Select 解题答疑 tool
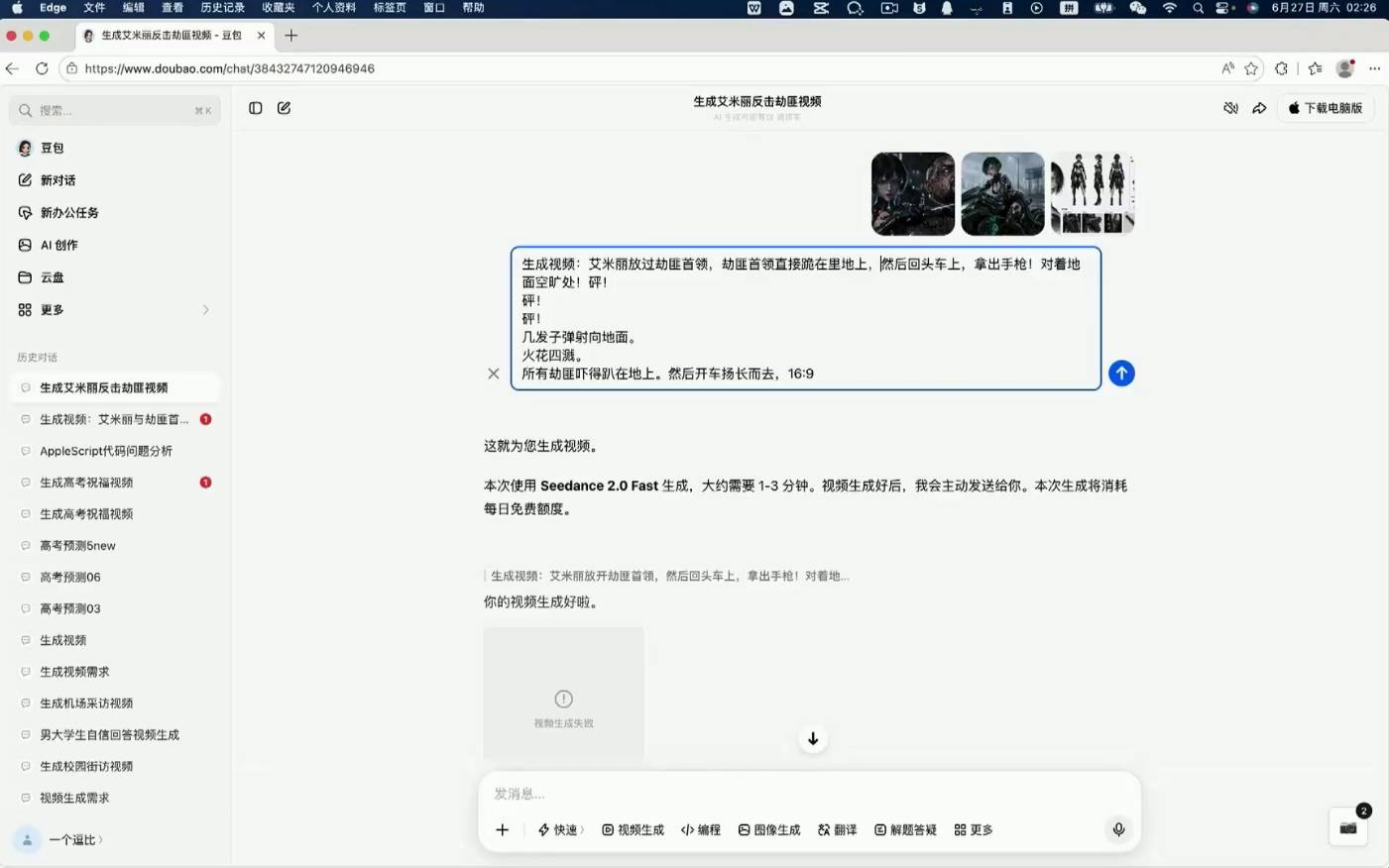1389x868 pixels. [x=905, y=830]
